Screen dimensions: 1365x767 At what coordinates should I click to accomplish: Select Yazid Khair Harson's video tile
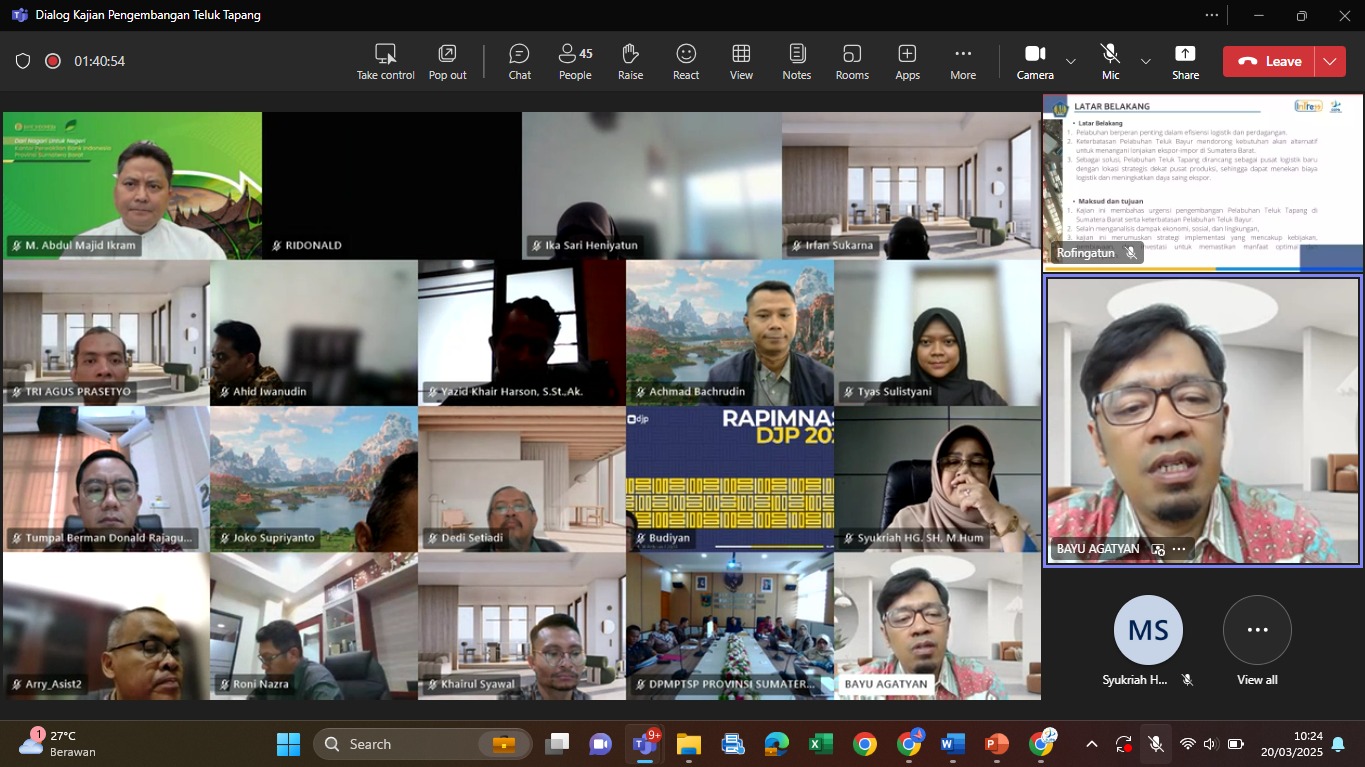[x=522, y=333]
